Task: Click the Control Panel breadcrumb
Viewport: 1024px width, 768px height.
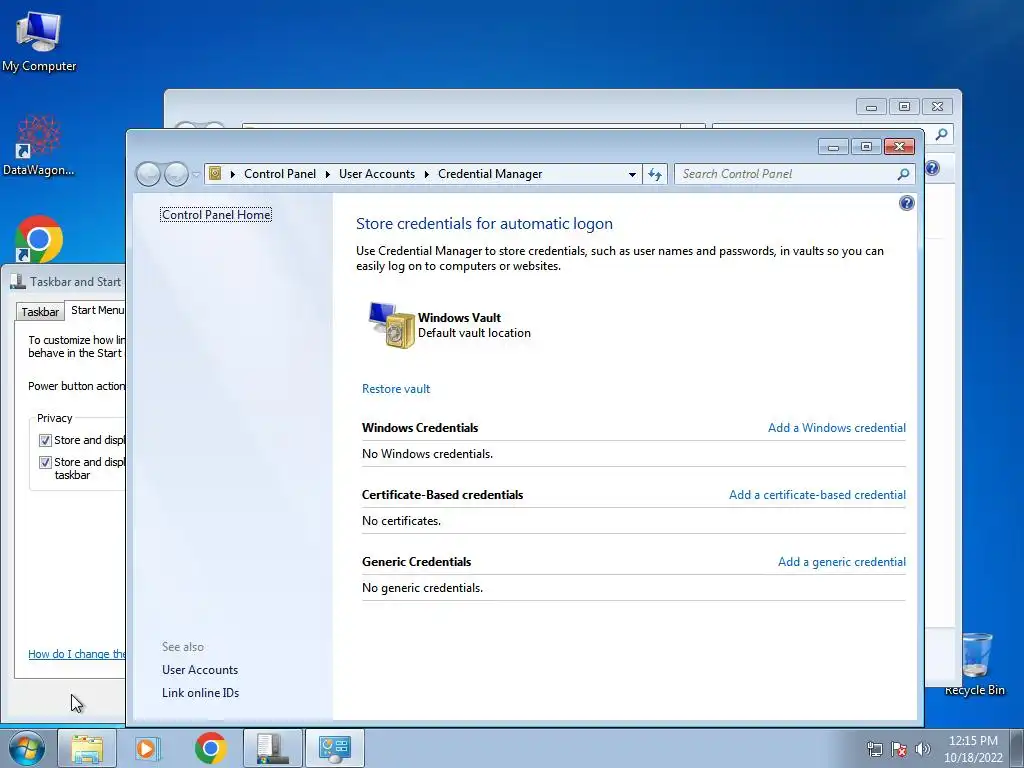Action: [280, 174]
